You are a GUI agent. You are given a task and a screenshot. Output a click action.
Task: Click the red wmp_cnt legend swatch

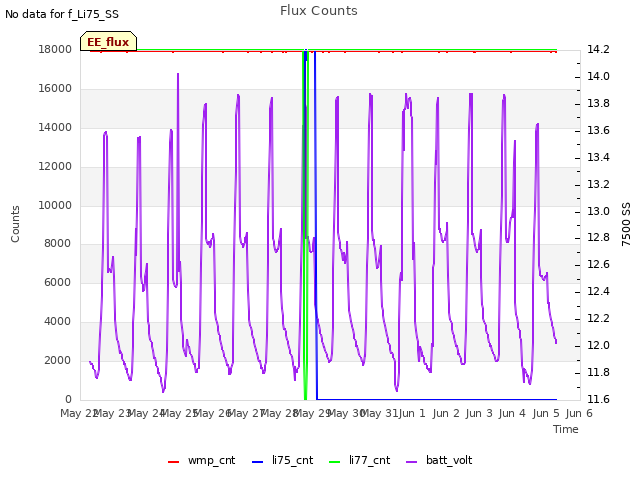pyautogui.click(x=173, y=462)
